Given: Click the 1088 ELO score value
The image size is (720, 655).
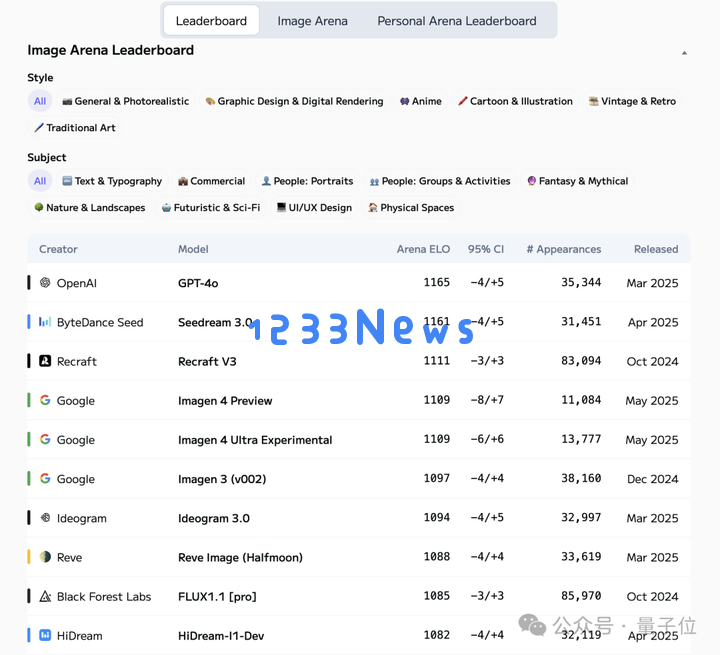Looking at the screenshot, I should coord(437,556).
